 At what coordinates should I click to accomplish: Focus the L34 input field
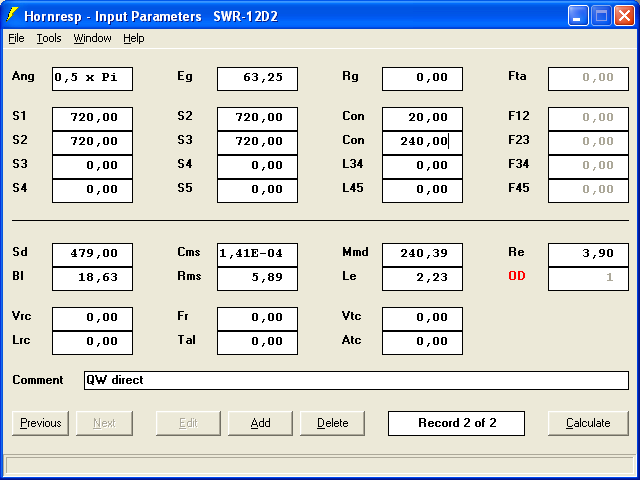tap(422, 167)
